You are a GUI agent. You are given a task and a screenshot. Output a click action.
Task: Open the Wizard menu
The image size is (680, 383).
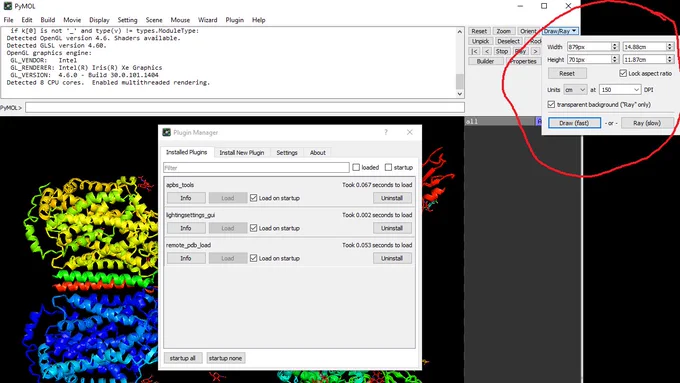tap(208, 20)
